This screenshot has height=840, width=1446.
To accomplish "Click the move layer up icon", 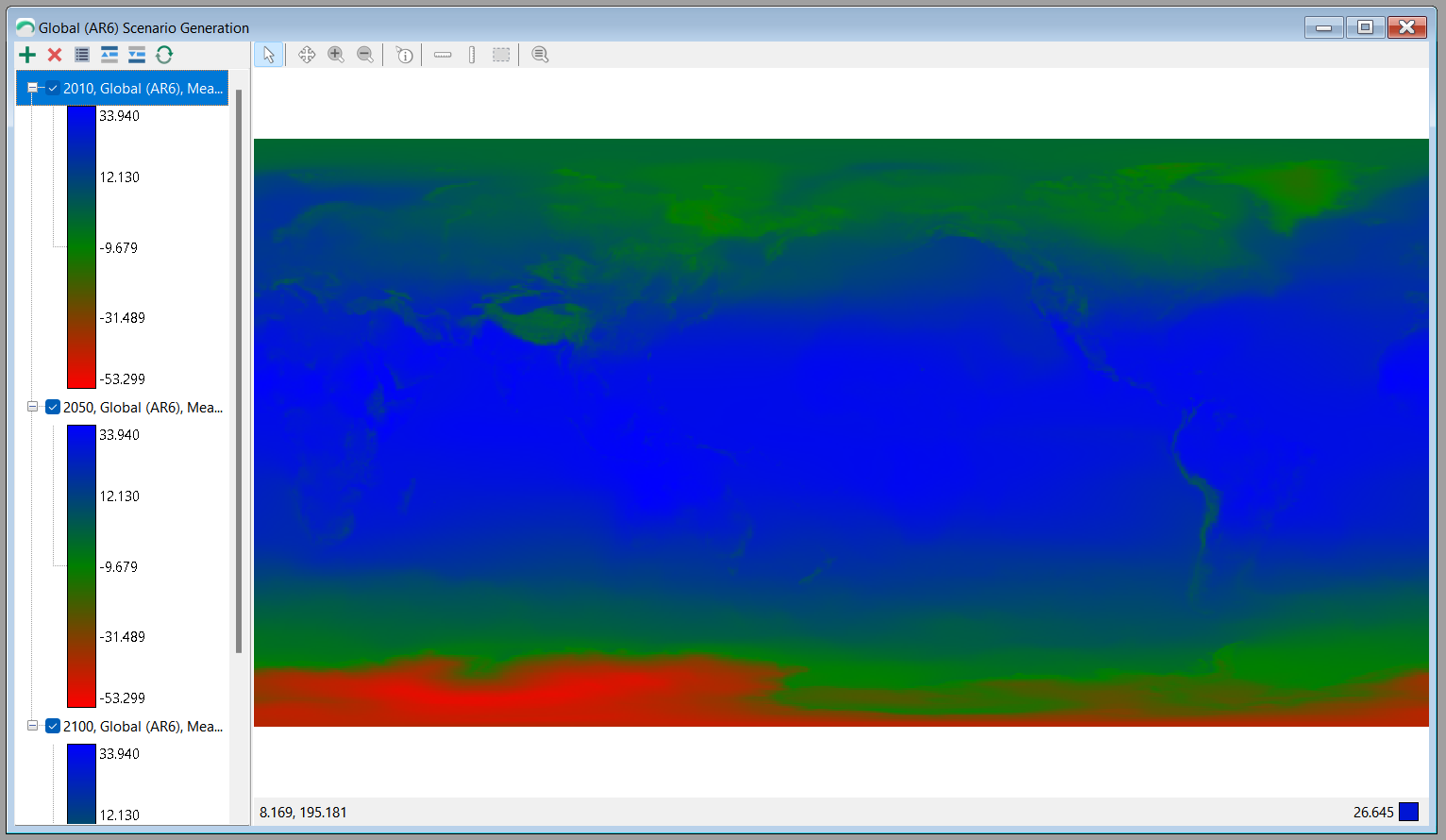I will [109, 55].
